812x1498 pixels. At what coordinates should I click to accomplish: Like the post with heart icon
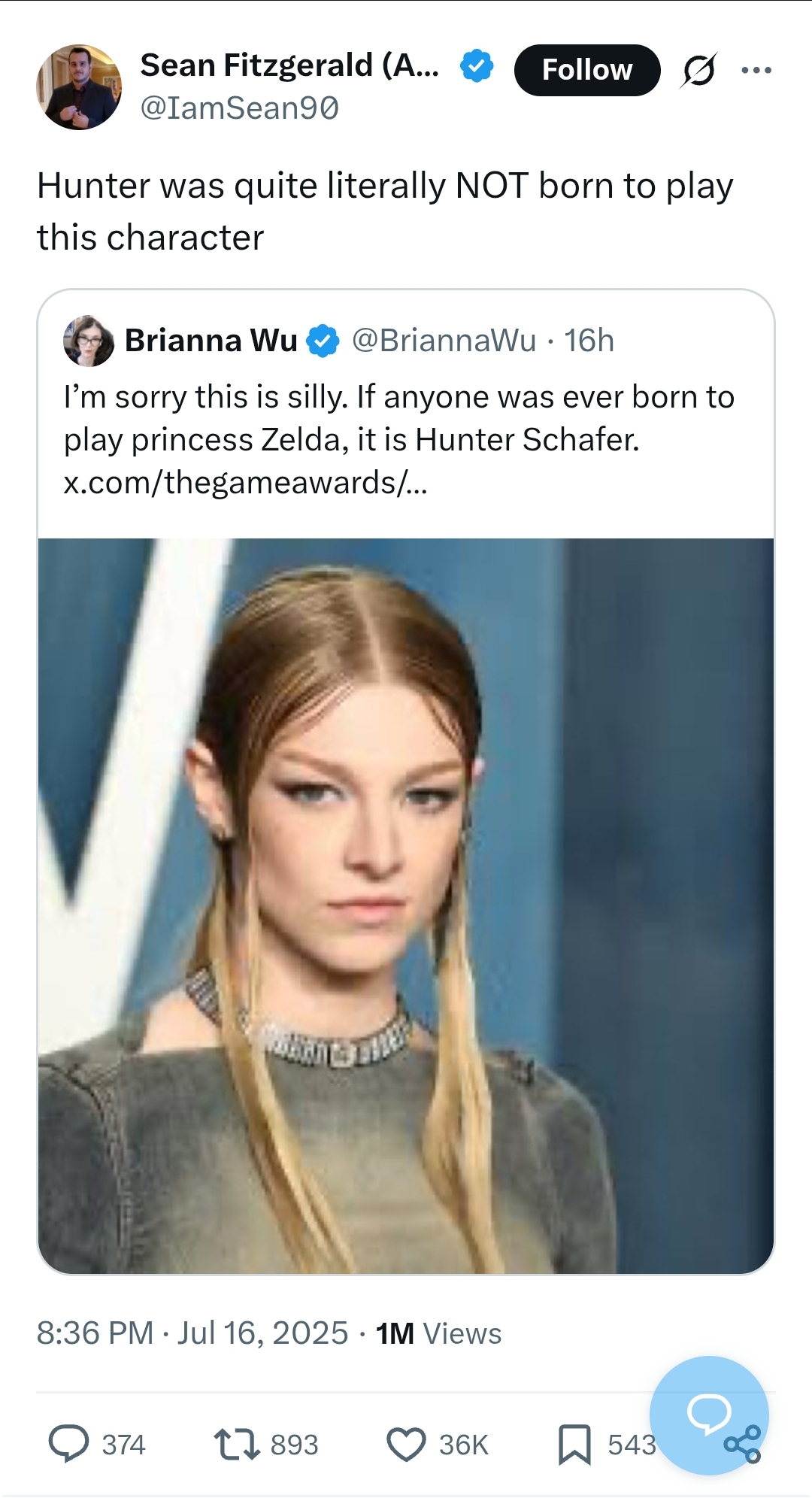coord(406,1445)
